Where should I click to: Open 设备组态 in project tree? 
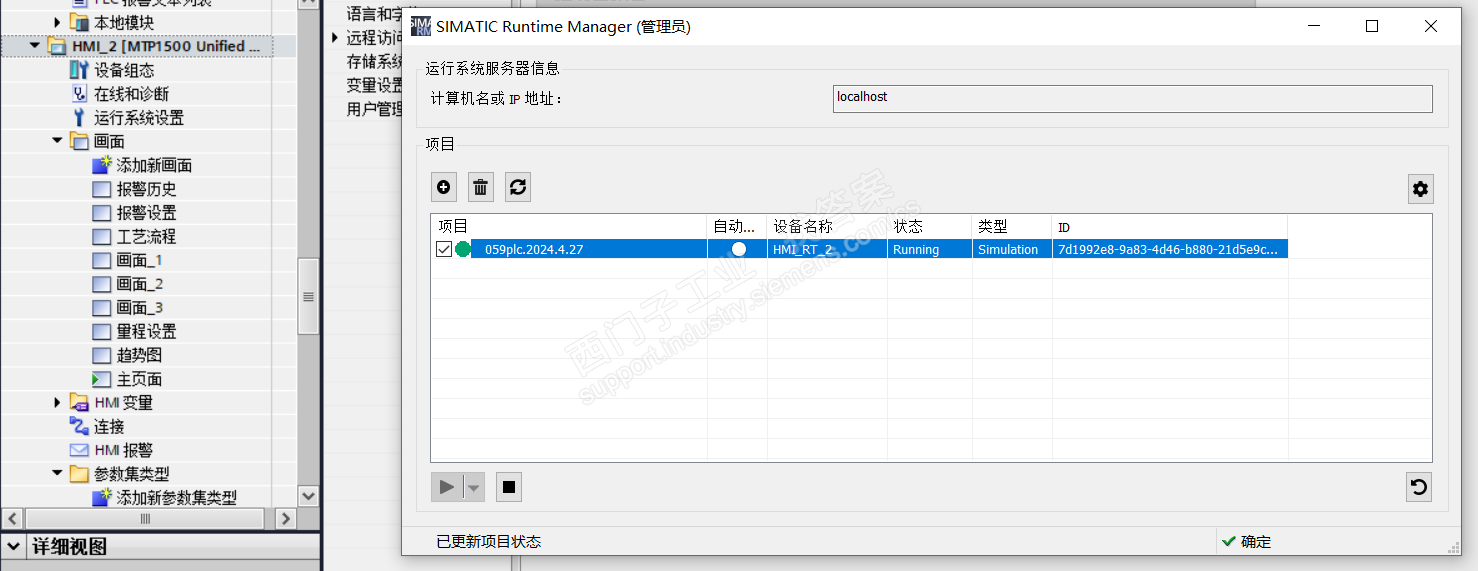point(124,70)
